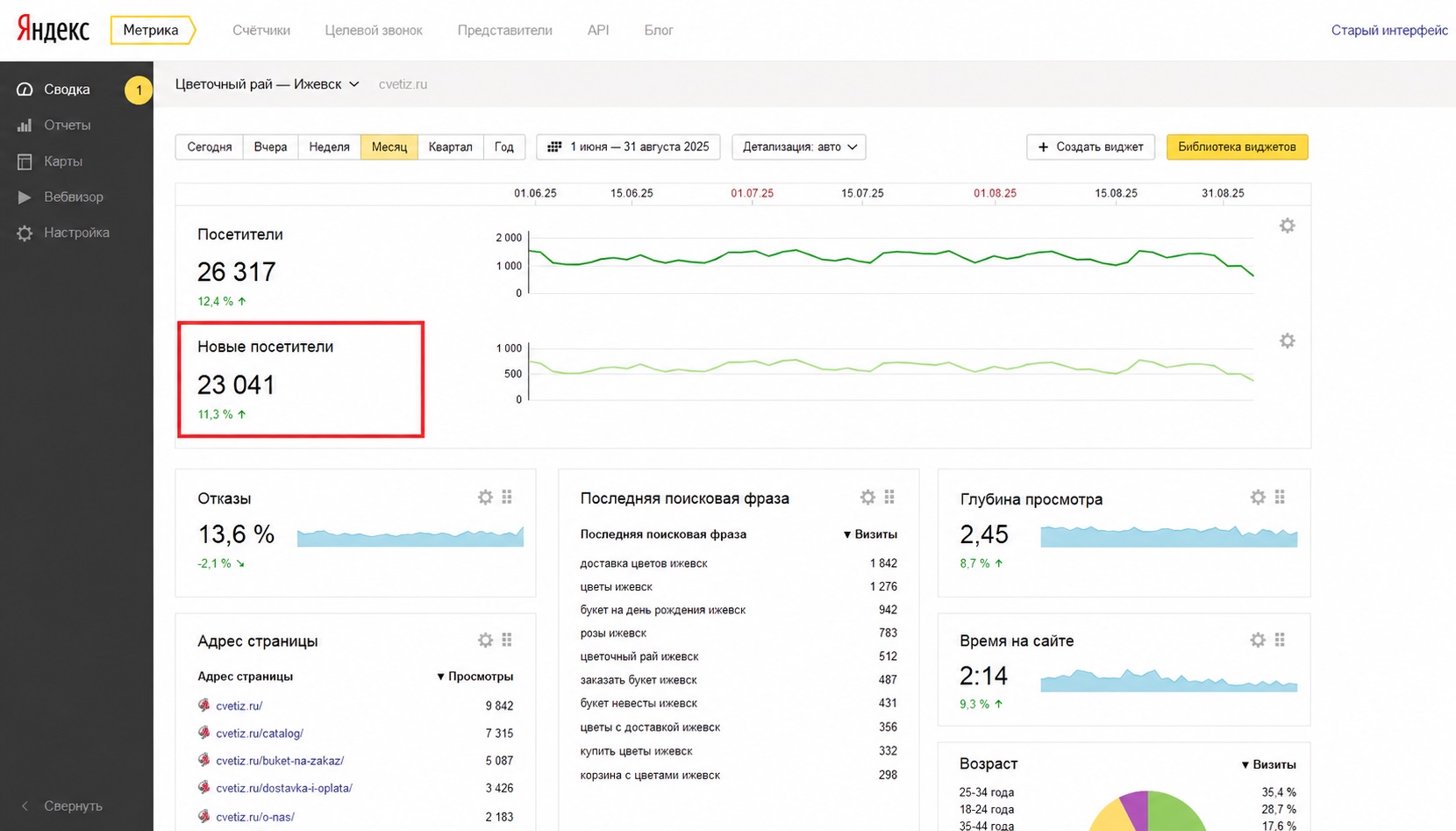Switch to Старый интерфейс
Viewport: 1456px width, 831px height.
click(x=1389, y=31)
